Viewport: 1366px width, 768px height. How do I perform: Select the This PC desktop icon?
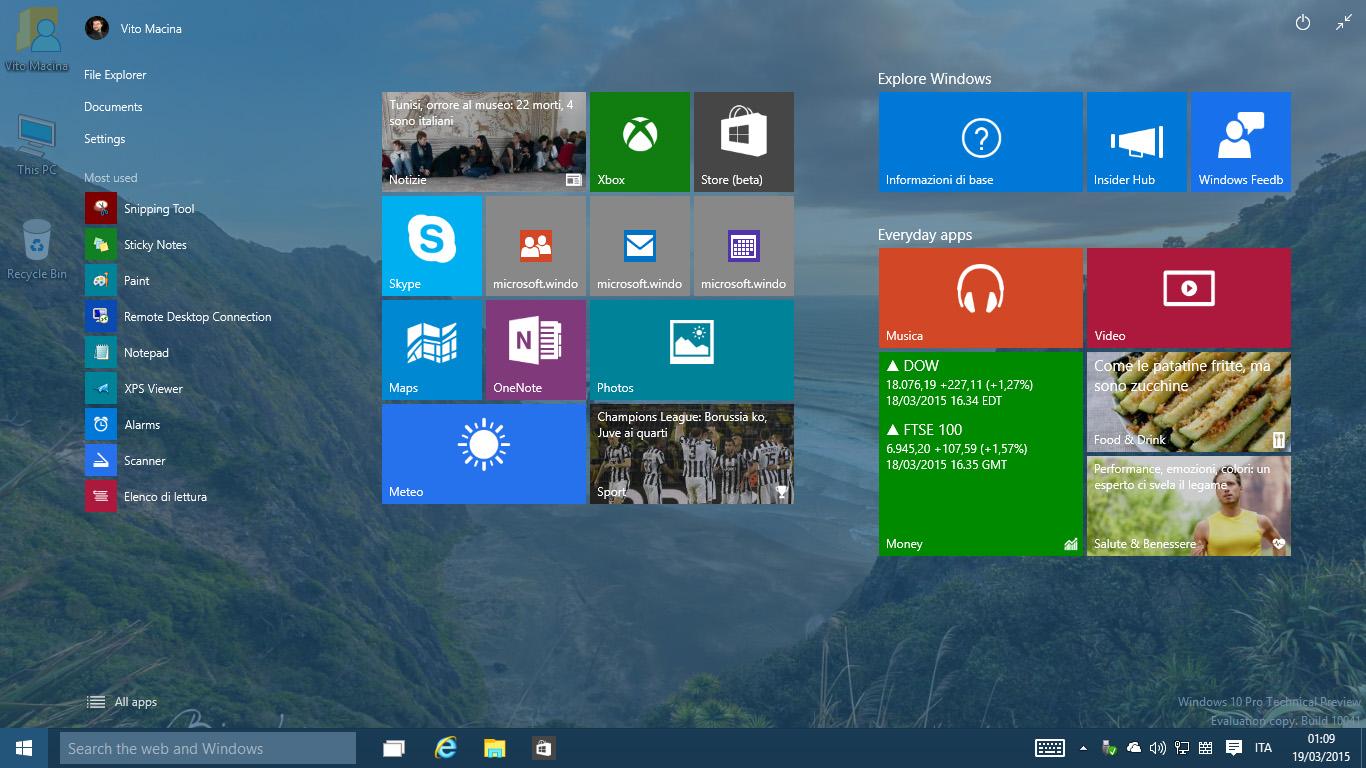click(37, 146)
